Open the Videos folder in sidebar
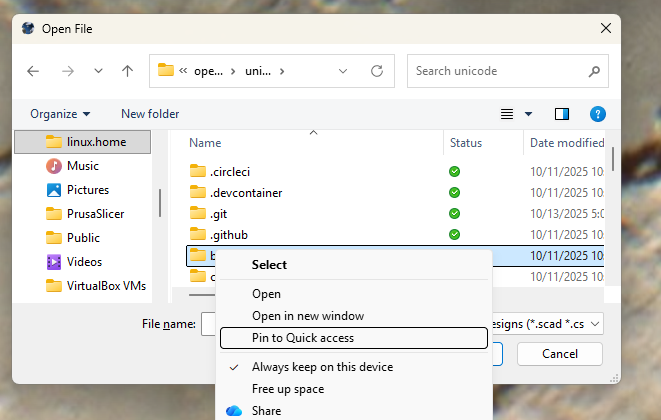 click(x=83, y=262)
